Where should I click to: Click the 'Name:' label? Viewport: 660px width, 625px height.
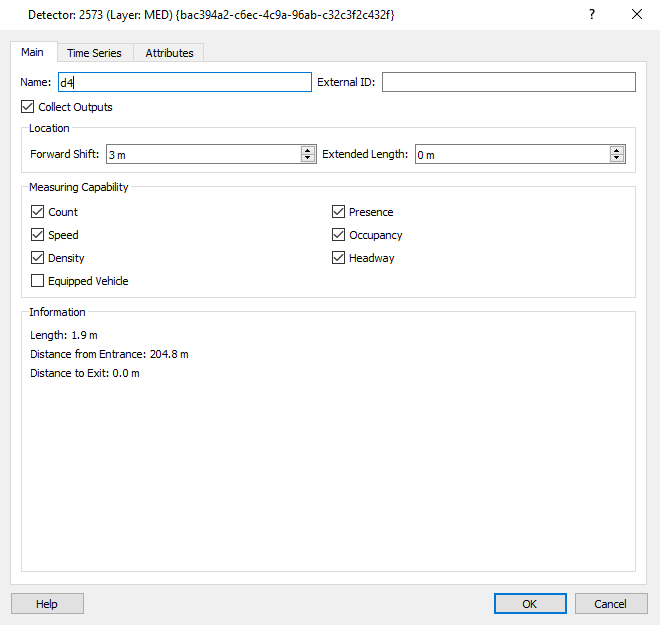[x=35, y=82]
